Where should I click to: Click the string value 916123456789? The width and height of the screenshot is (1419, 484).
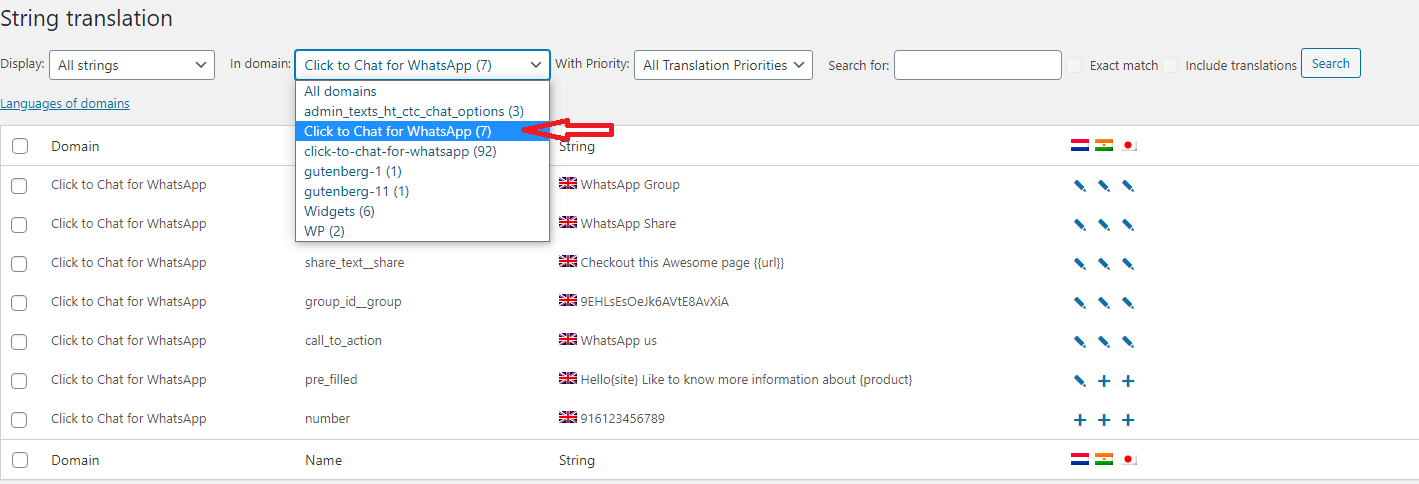(x=622, y=419)
